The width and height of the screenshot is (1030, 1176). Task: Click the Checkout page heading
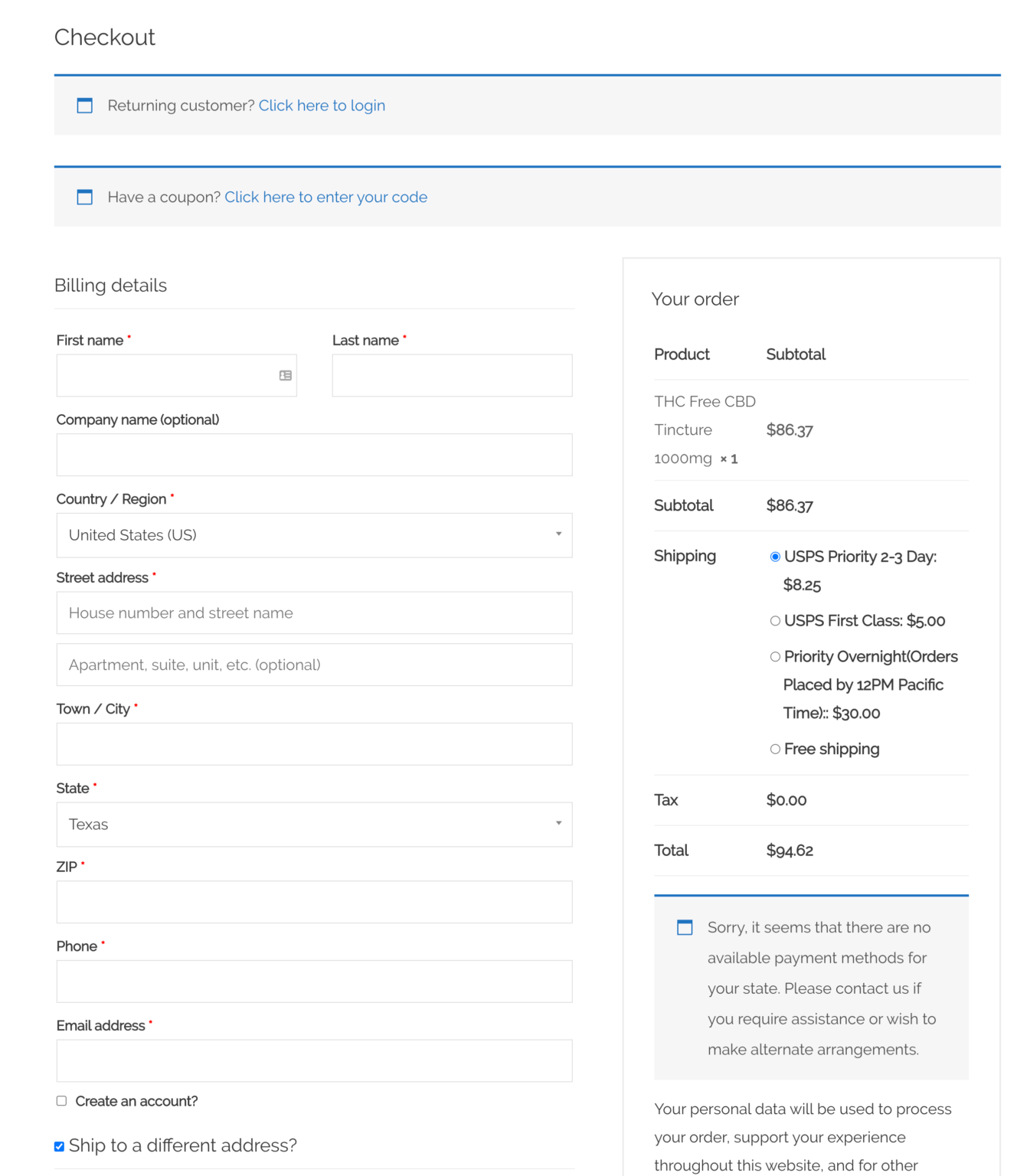pos(105,37)
